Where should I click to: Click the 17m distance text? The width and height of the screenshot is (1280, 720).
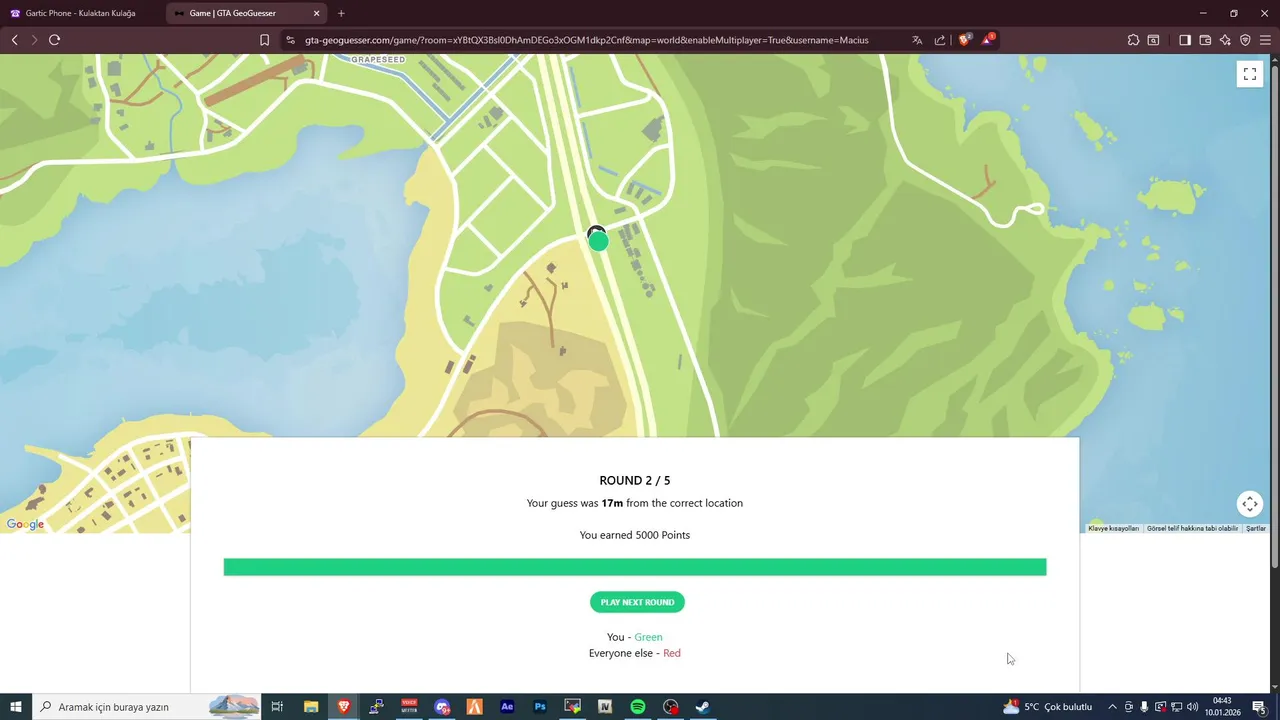tap(612, 503)
